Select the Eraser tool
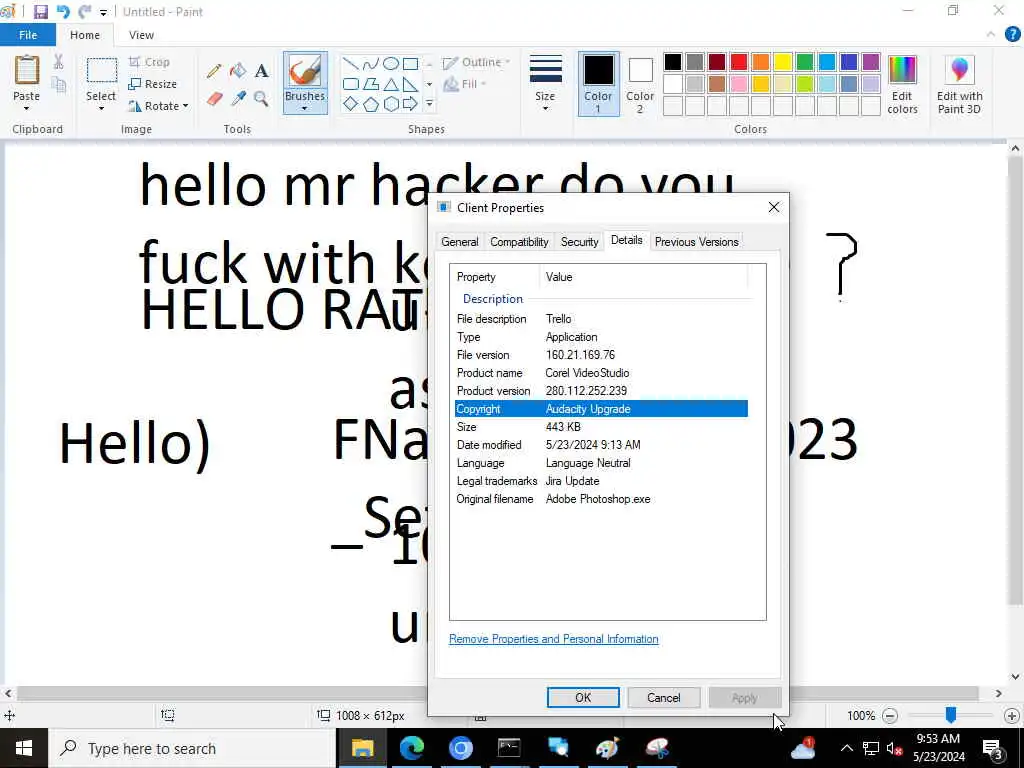The height and width of the screenshot is (768, 1024). pos(214,99)
